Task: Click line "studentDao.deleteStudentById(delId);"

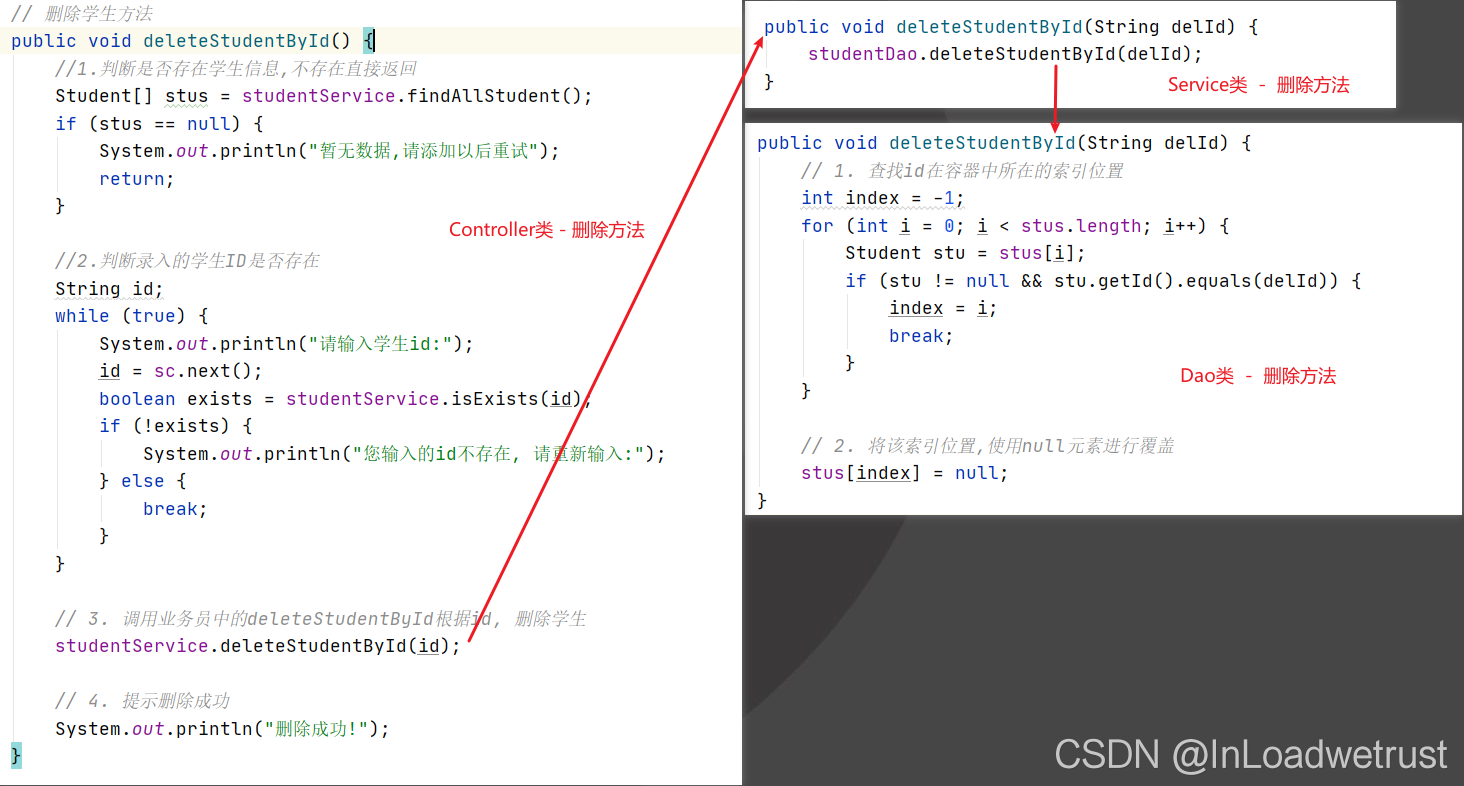Action: tap(1005, 54)
